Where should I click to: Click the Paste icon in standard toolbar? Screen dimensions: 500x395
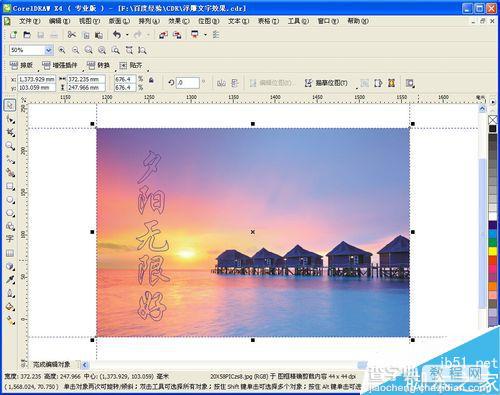point(99,35)
